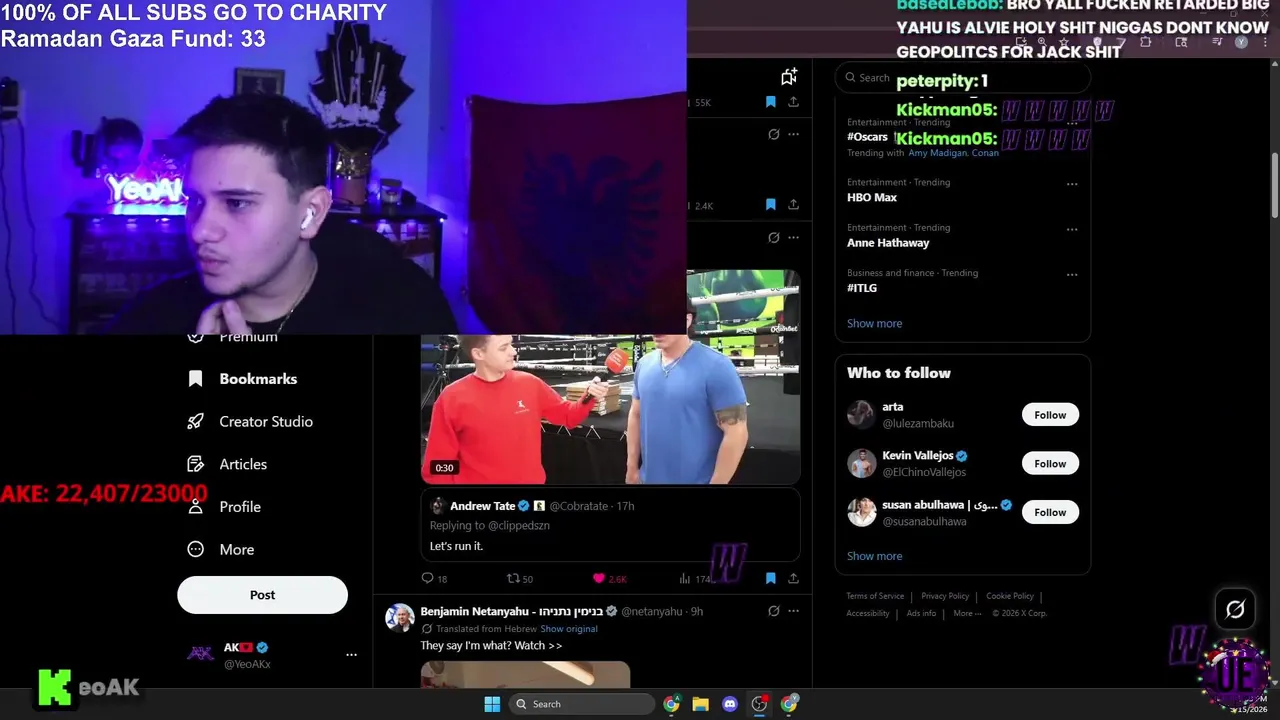Repost the tweet with 50 reposts
This screenshot has width=1280, height=720.
point(513,578)
